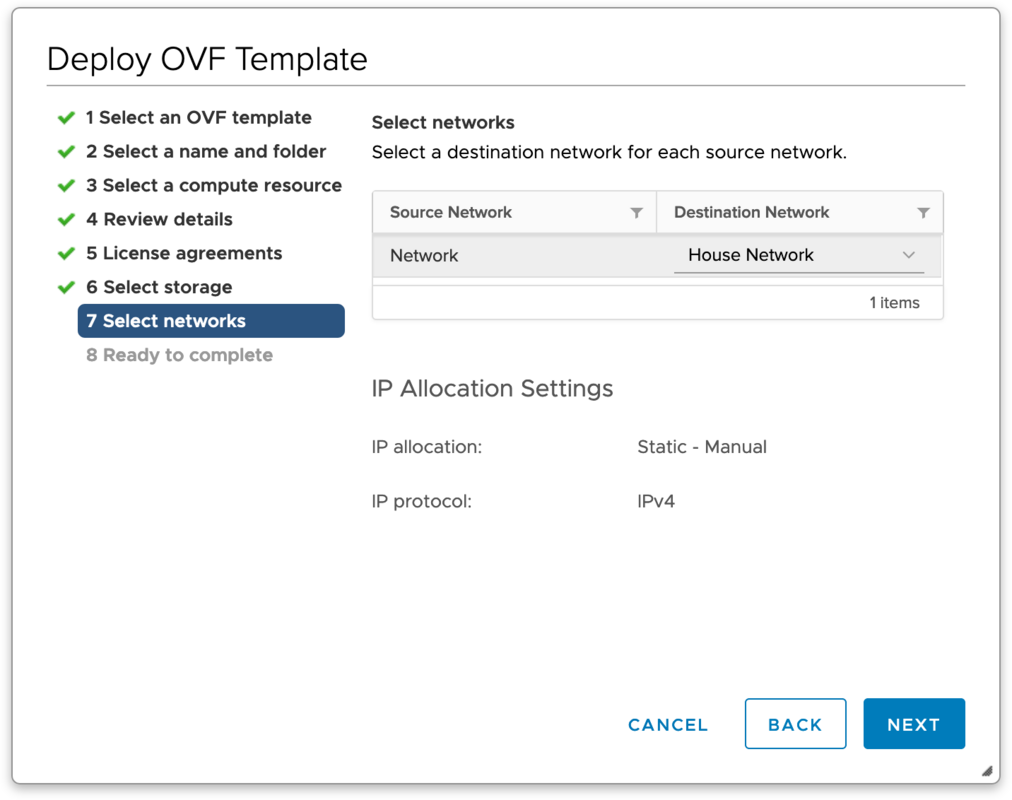Click green checkmark next to 'Select storage'

[66, 287]
